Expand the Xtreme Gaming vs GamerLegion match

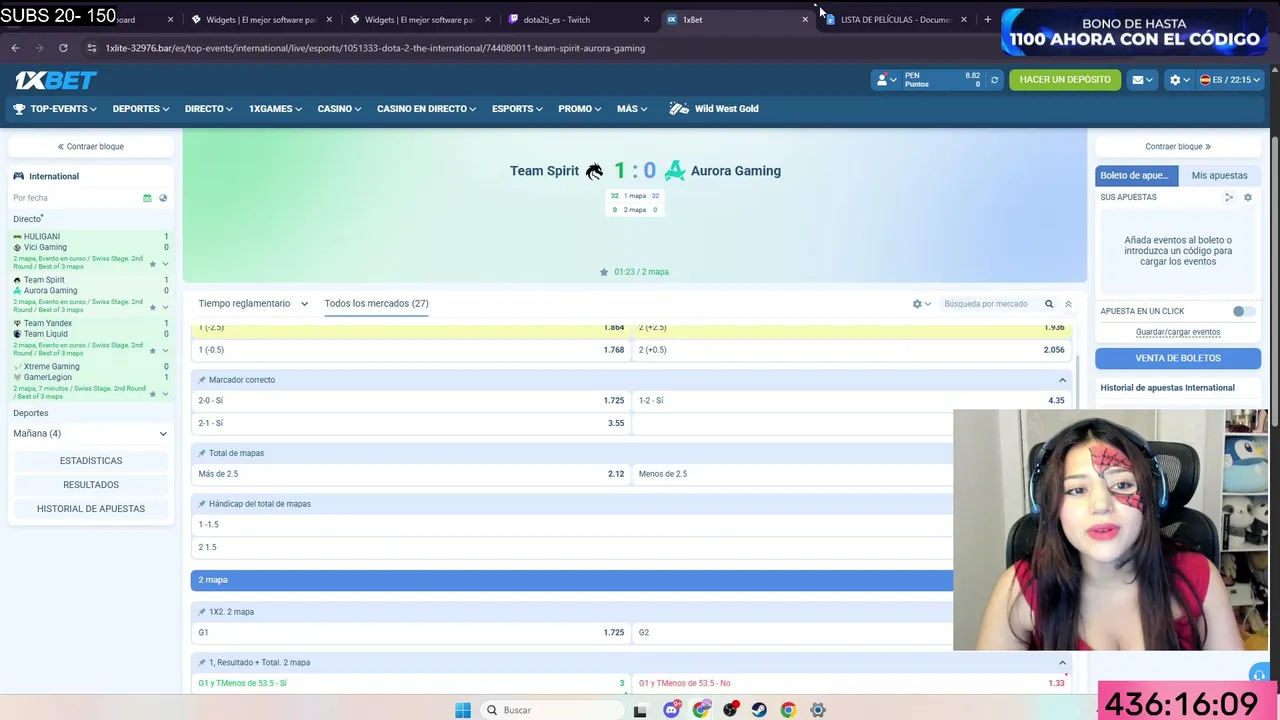[x=165, y=394]
